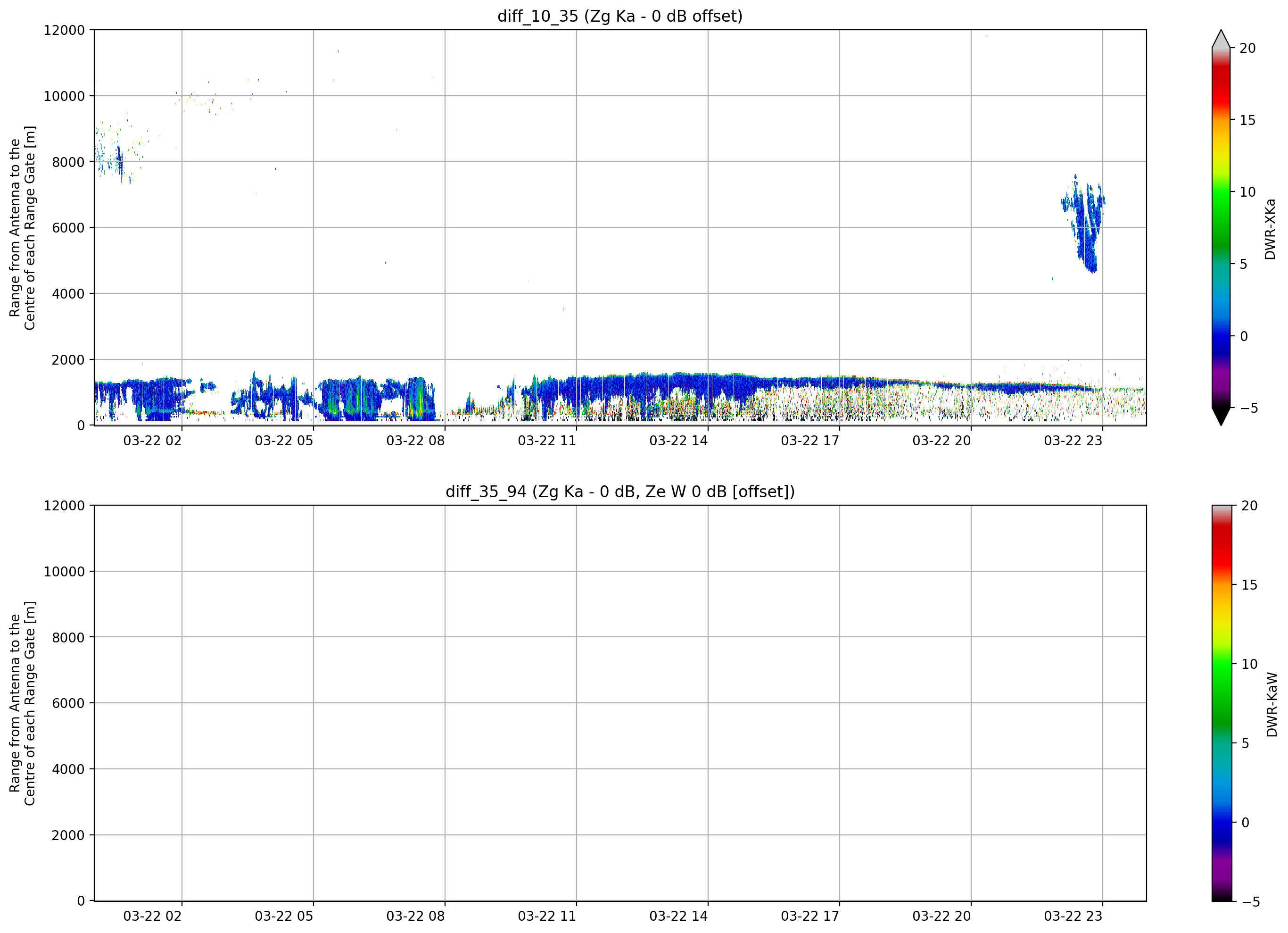Click y tick '12000' on the diff_10_35 plot
Image resolution: width=1288 pixels, height=933 pixels.
(x=64, y=30)
